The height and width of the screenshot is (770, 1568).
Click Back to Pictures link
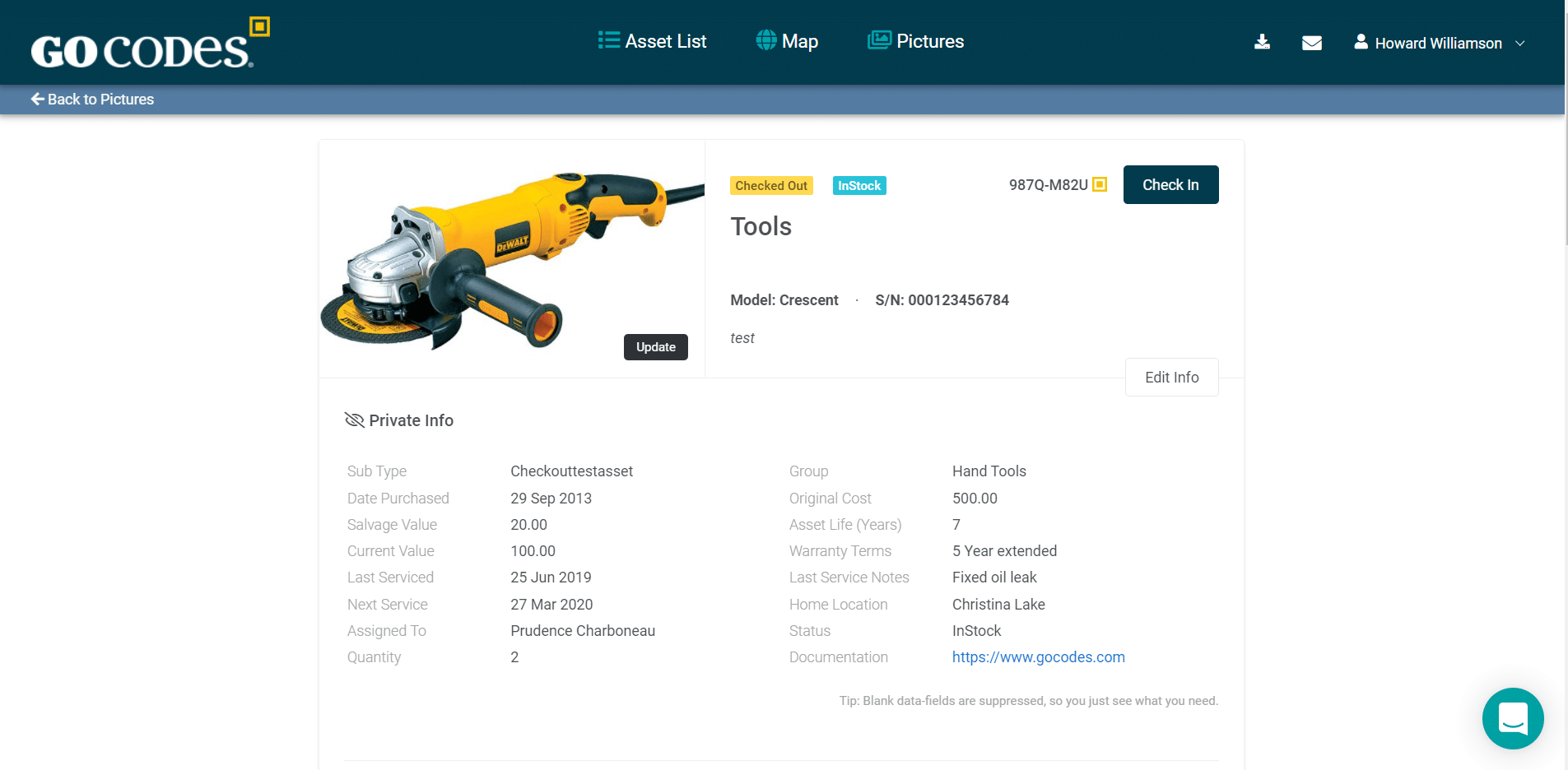point(92,100)
